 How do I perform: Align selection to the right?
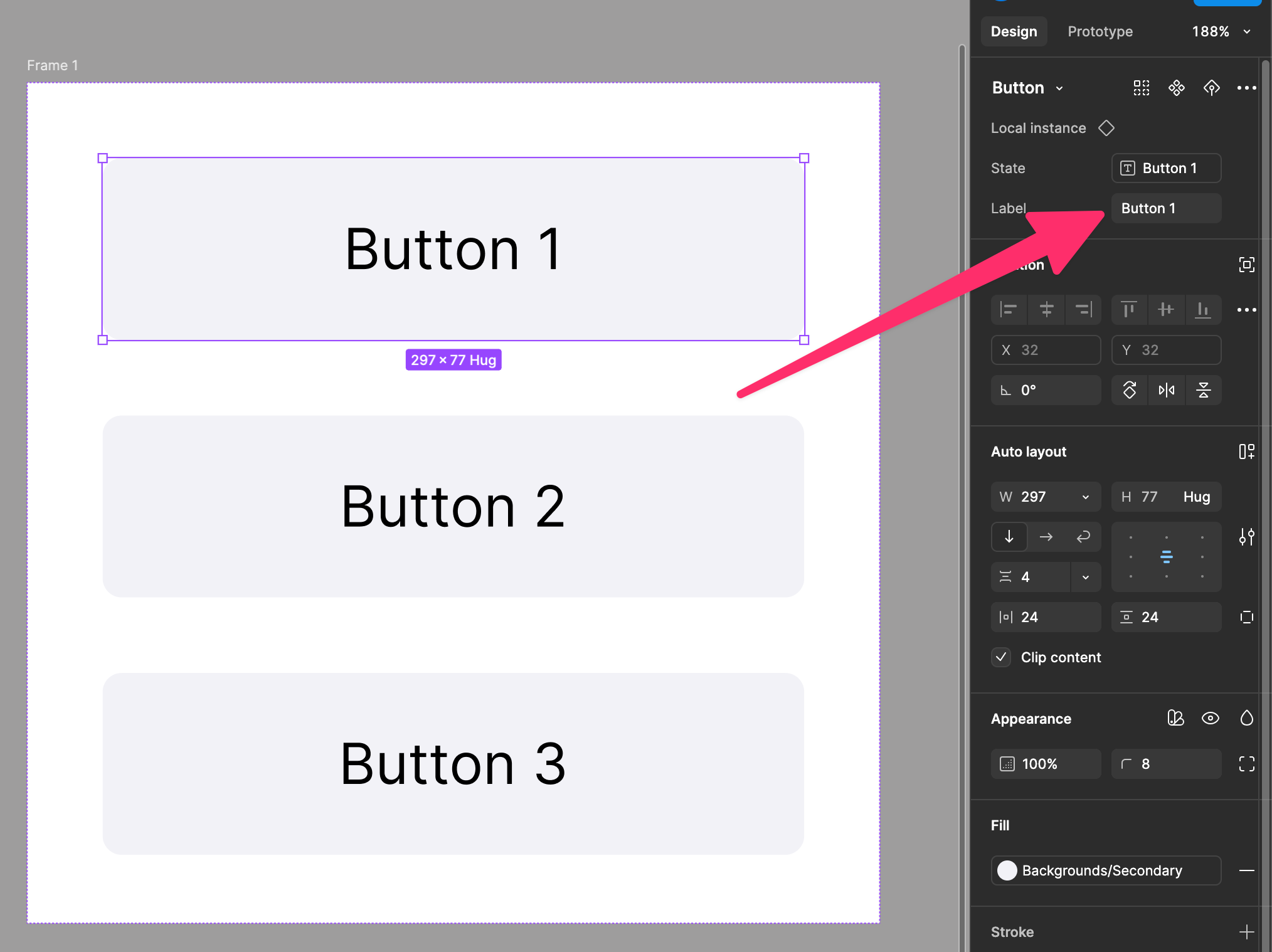1083,310
